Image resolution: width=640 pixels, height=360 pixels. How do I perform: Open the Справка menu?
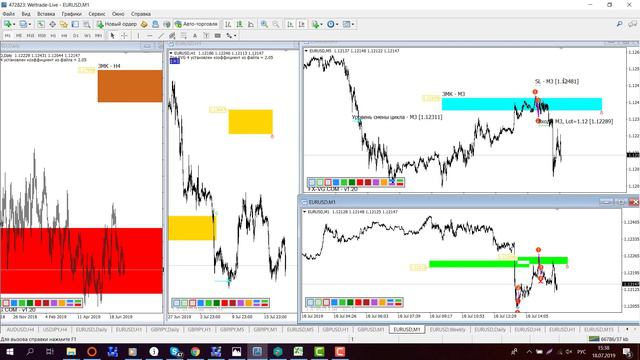pyautogui.click(x=141, y=14)
